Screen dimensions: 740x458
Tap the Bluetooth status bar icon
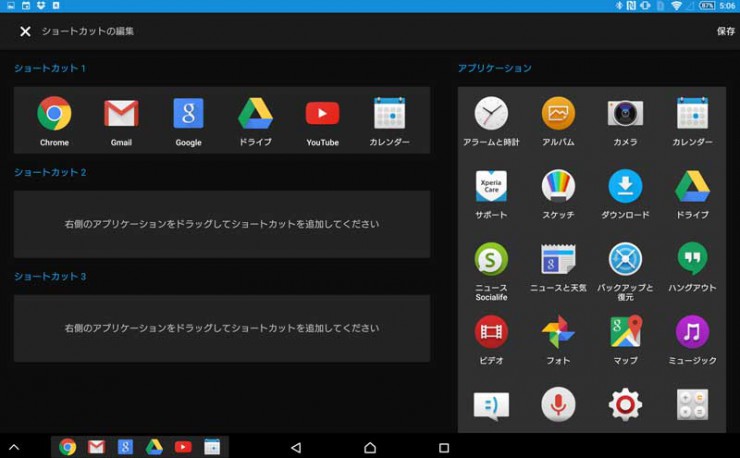(619, 6)
